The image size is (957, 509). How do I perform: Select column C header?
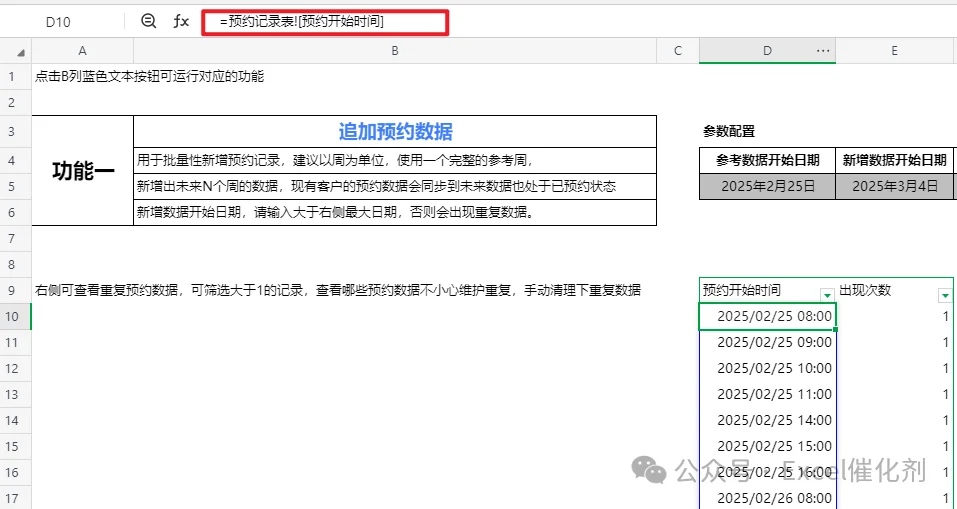[677, 51]
